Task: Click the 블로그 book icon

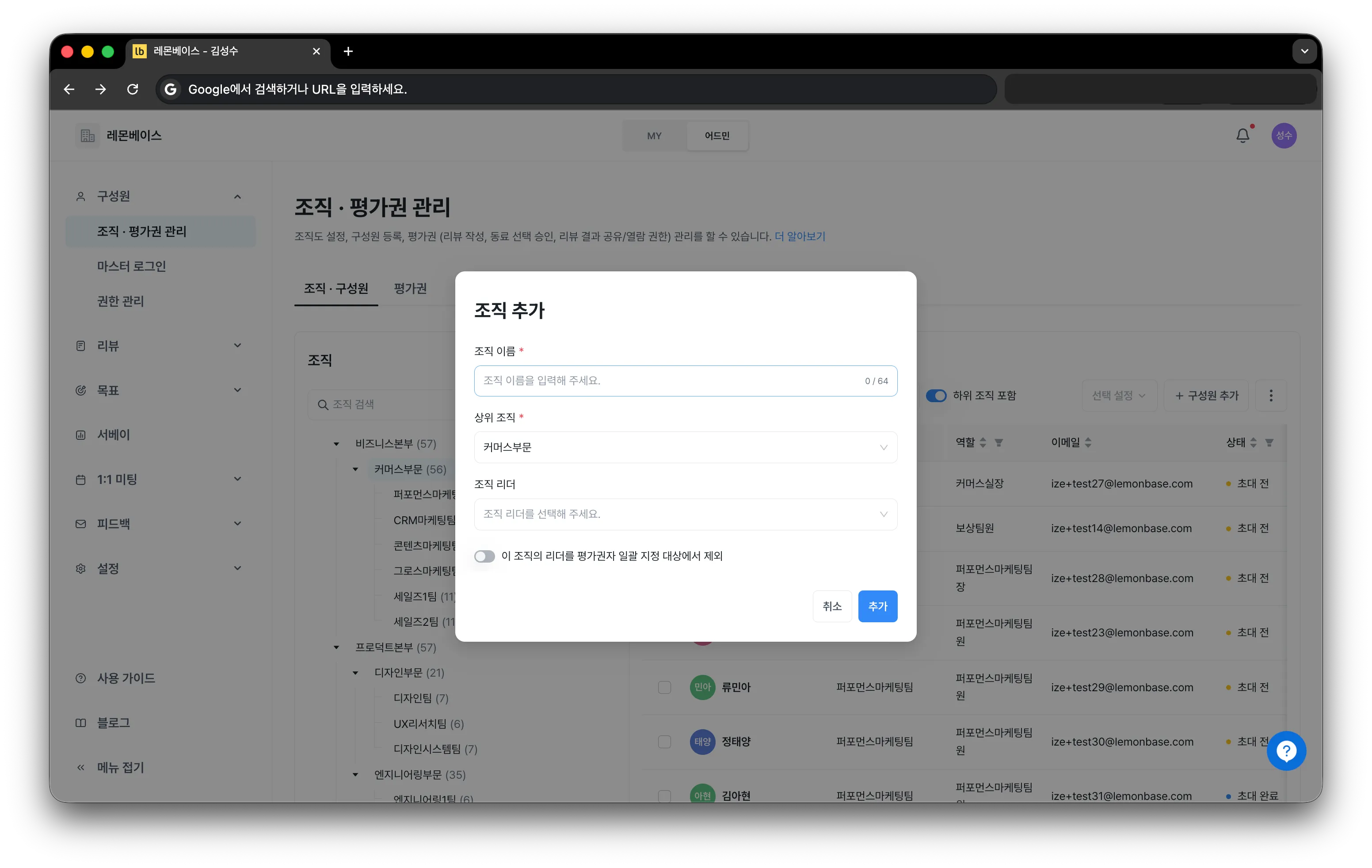Action: (x=81, y=723)
